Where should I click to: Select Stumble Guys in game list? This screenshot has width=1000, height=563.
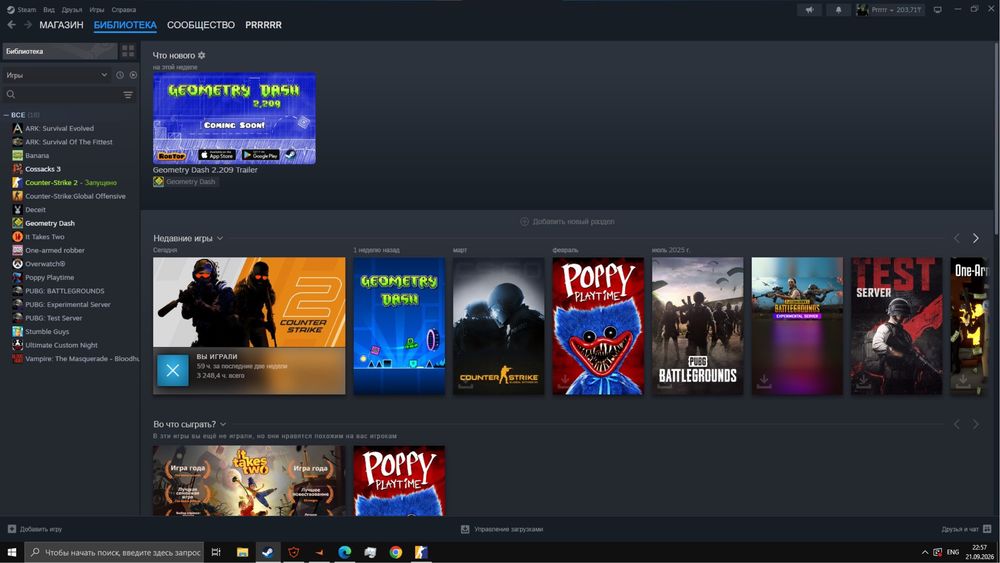point(47,332)
